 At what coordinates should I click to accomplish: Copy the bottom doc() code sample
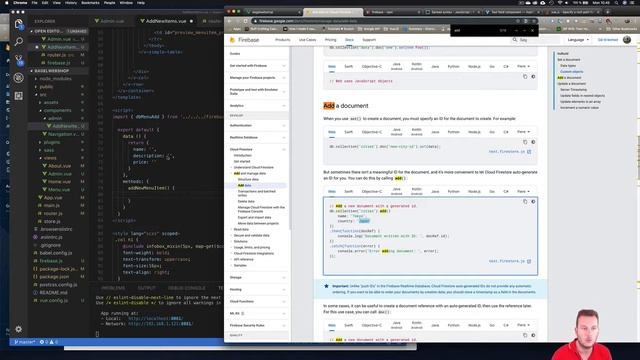[525, 335]
